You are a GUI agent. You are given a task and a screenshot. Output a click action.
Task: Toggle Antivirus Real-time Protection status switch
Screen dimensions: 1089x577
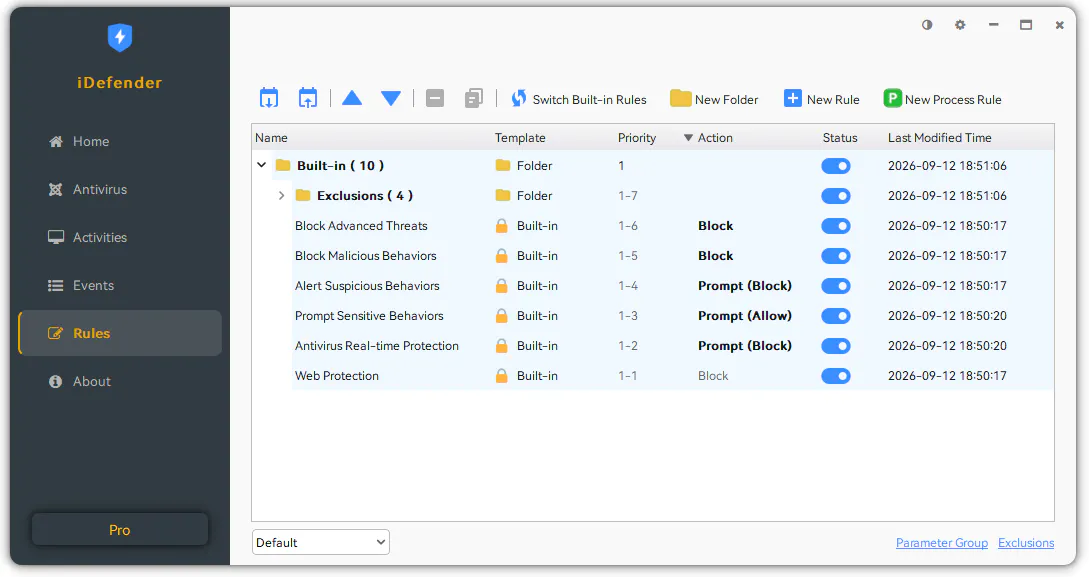tap(836, 346)
